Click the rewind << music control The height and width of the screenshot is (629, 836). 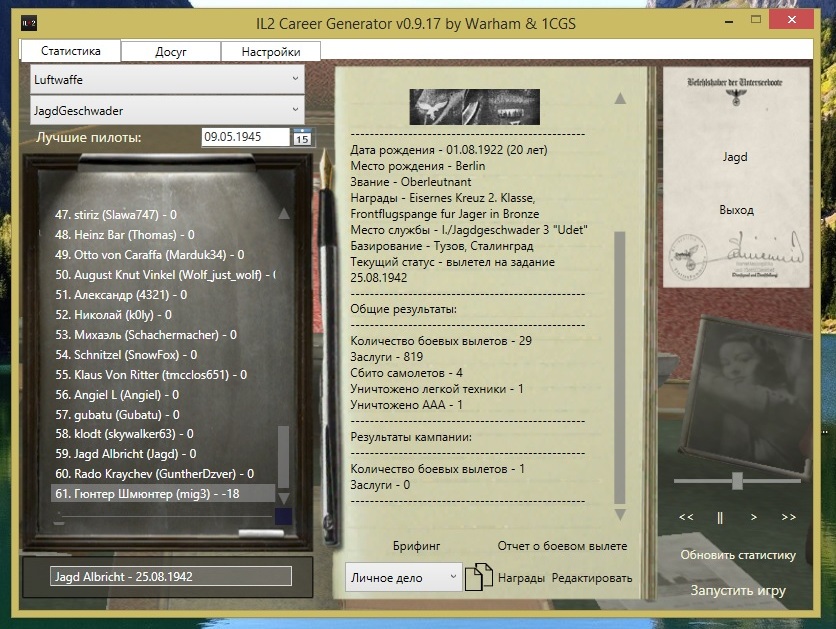(x=686, y=517)
